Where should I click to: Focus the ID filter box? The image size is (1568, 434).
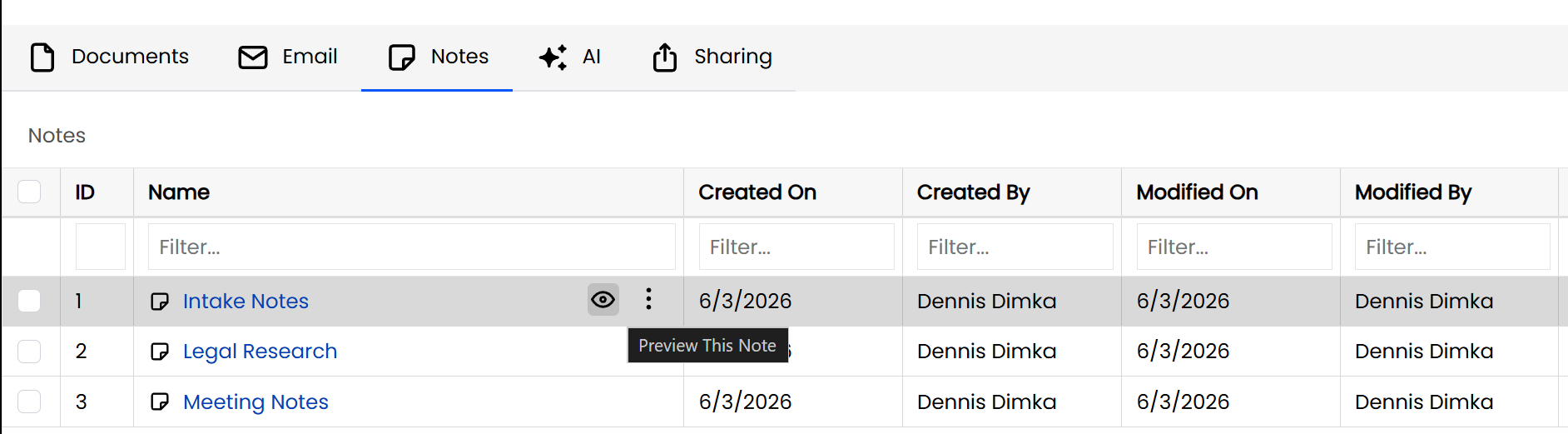pos(101,247)
